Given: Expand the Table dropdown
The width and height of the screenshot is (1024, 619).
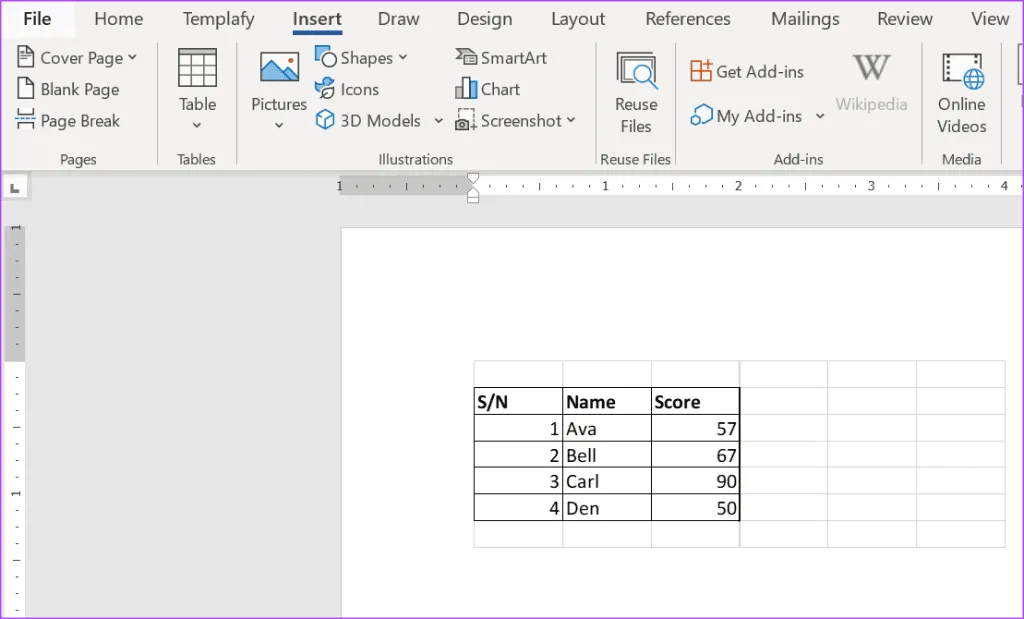Looking at the screenshot, I should (197, 124).
